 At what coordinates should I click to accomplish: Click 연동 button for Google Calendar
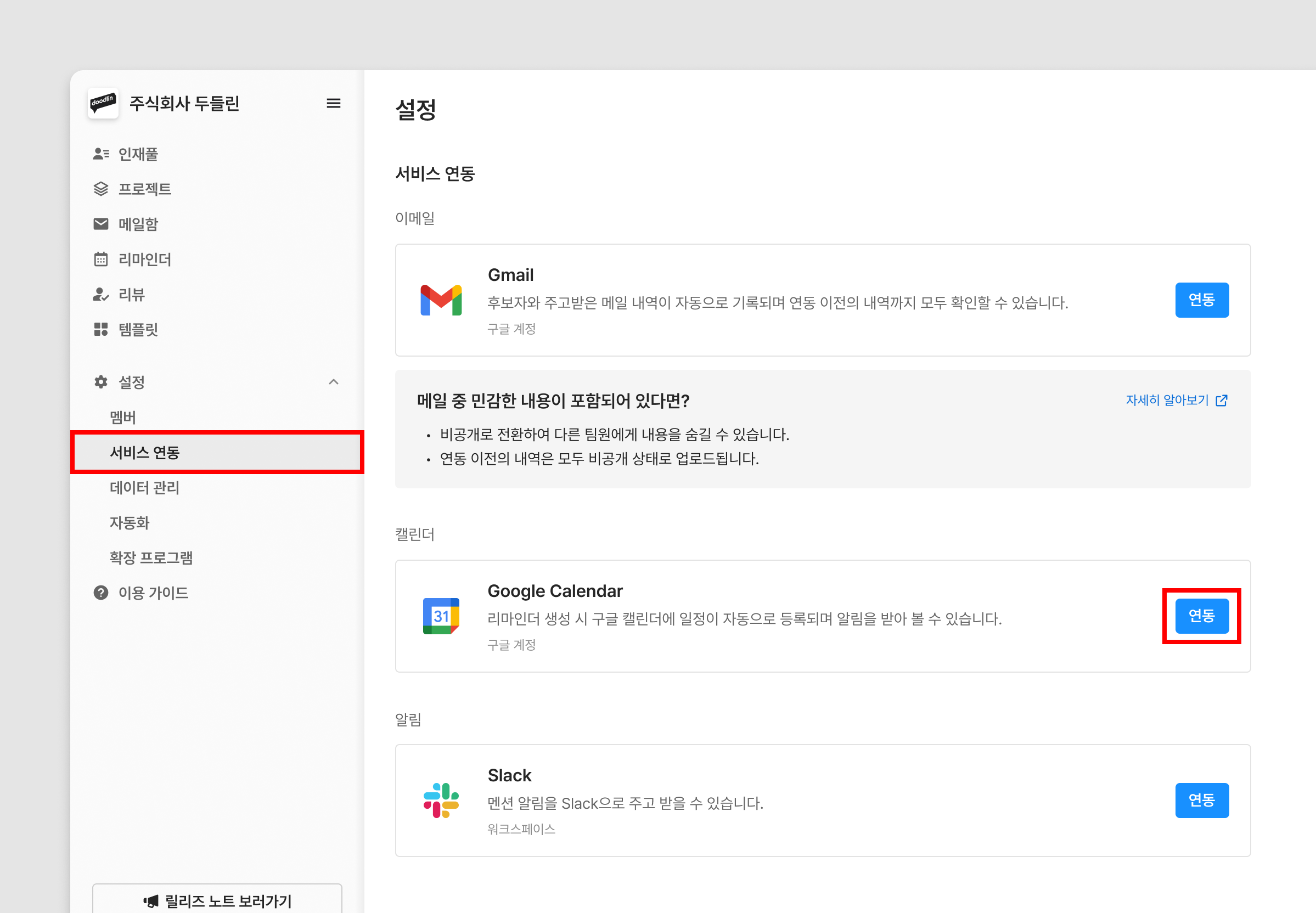click(1201, 616)
